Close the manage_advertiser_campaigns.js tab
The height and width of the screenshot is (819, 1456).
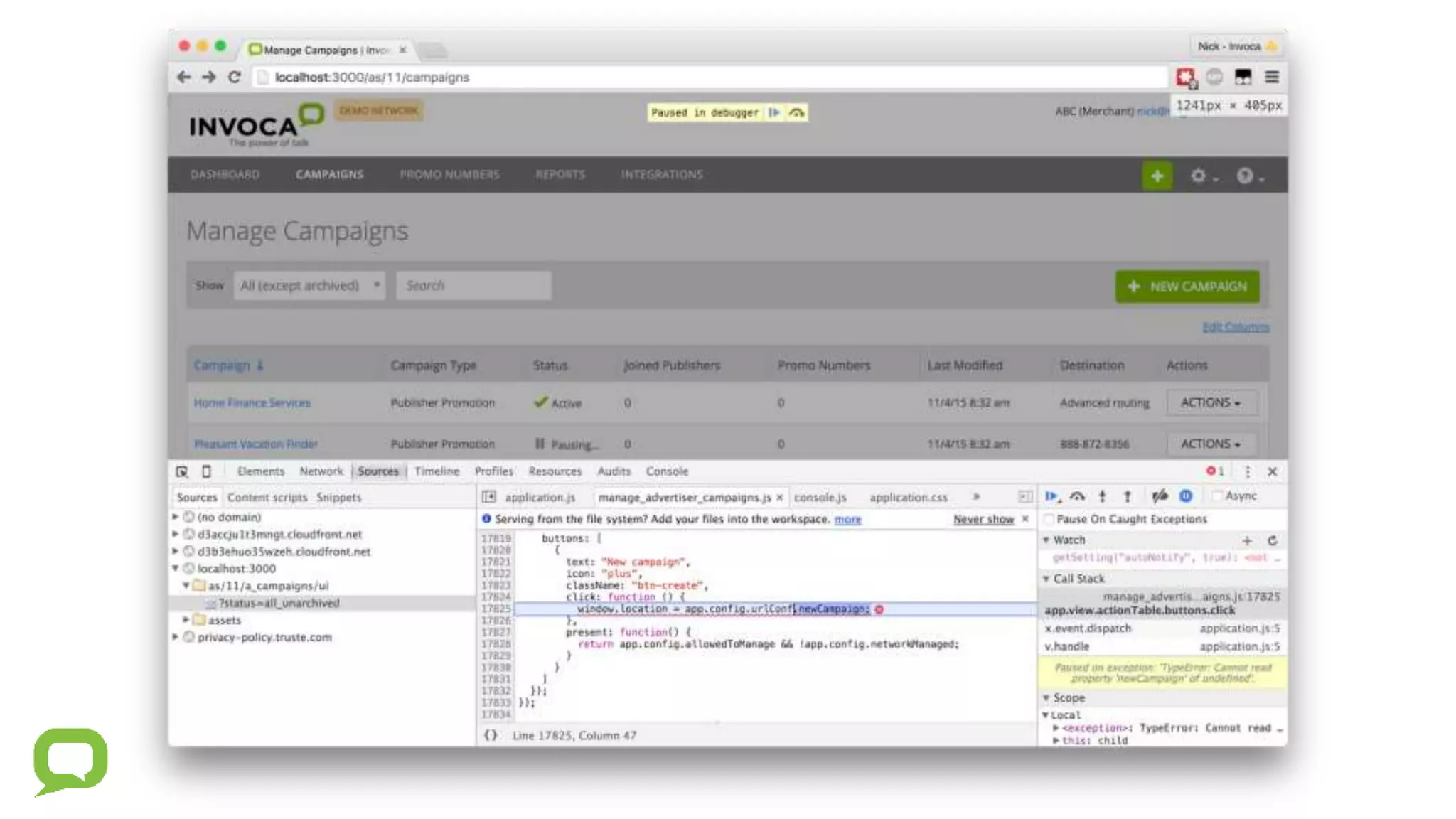coord(780,498)
